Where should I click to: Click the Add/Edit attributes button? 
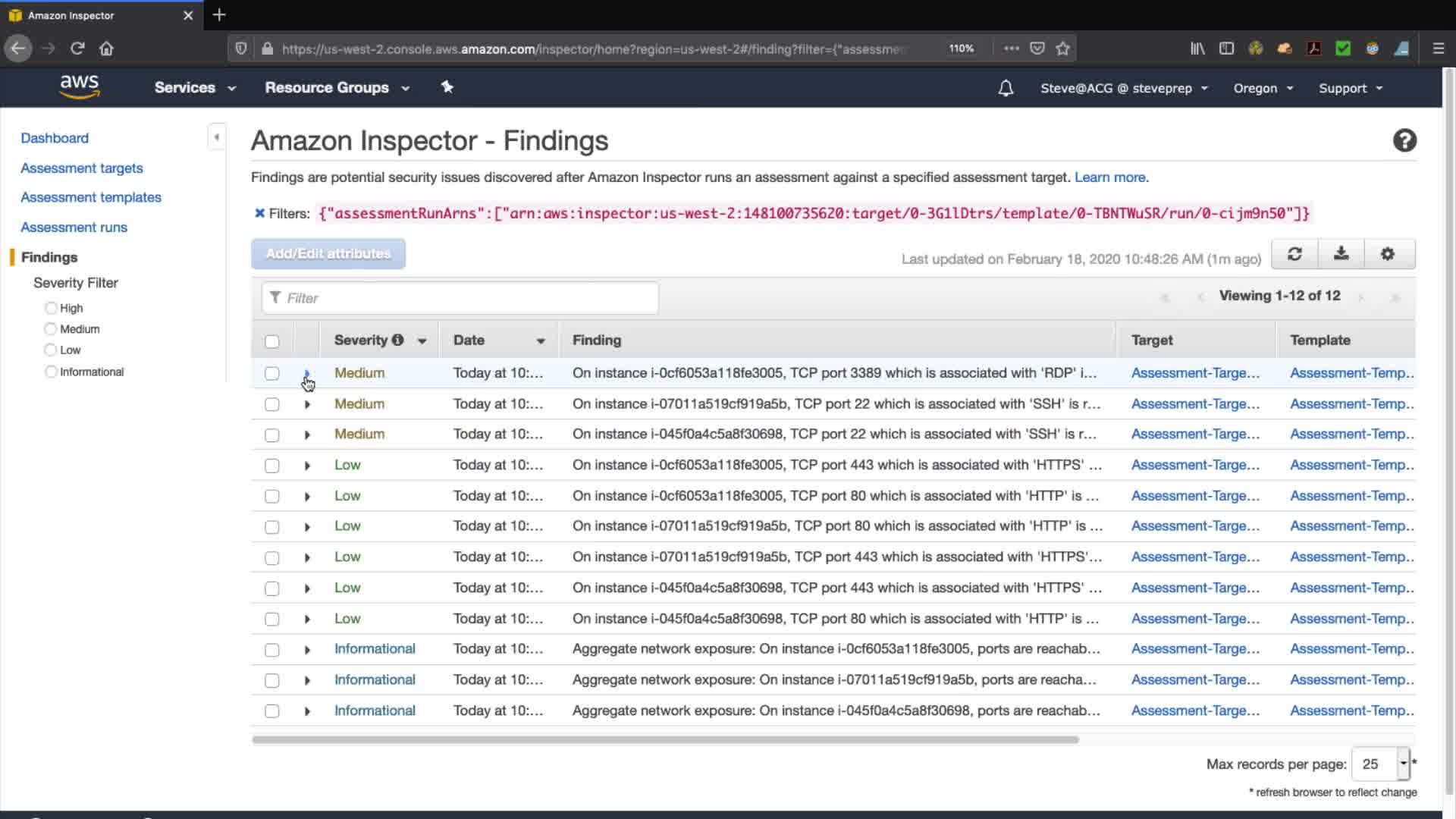tap(328, 254)
